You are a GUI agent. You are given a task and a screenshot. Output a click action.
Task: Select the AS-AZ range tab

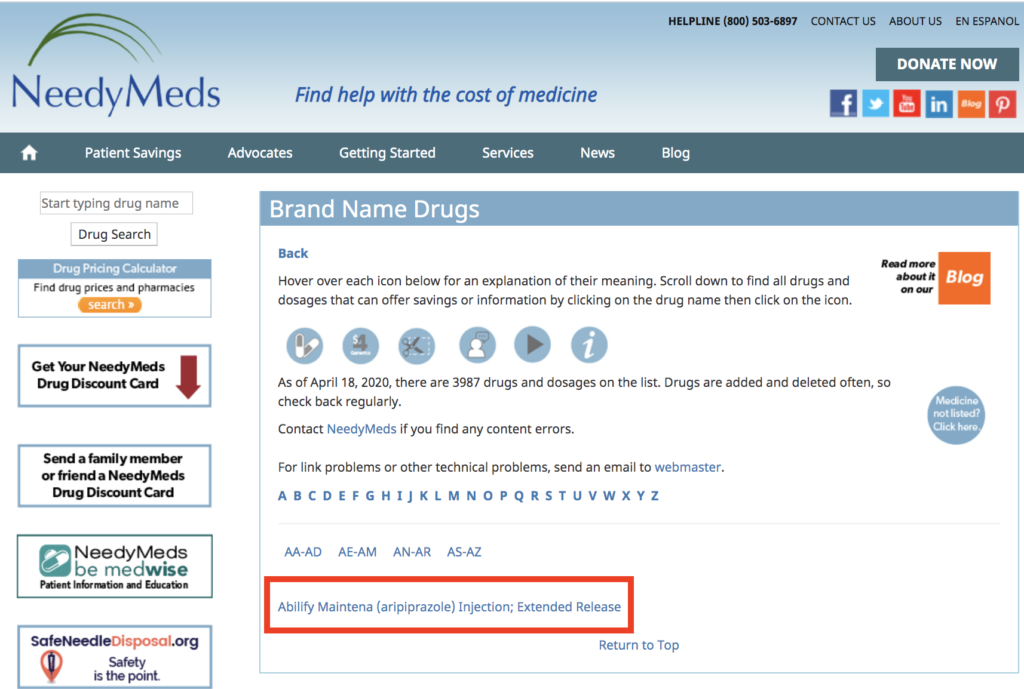[464, 551]
